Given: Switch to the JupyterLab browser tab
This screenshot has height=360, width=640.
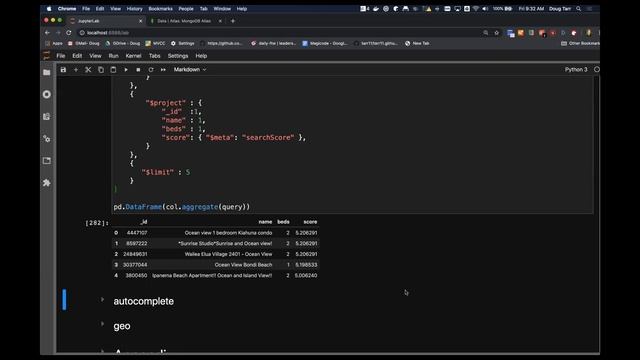Looking at the screenshot, I should point(105,21).
